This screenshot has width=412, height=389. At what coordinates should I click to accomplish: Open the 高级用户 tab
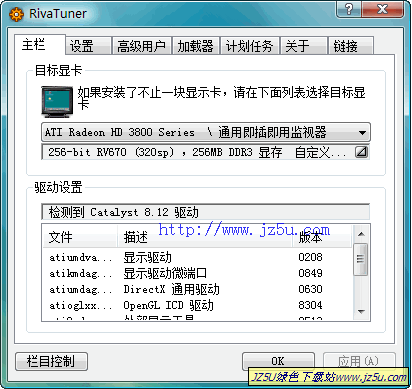pyautogui.click(x=142, y=46)
